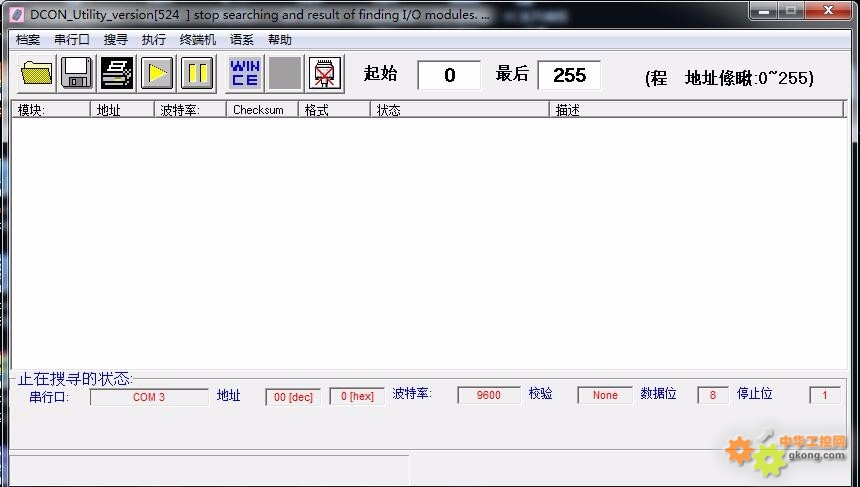This screenshot has height=487, width=860.
Task: Open the 档案 menu
Action: tap(28, 40)
